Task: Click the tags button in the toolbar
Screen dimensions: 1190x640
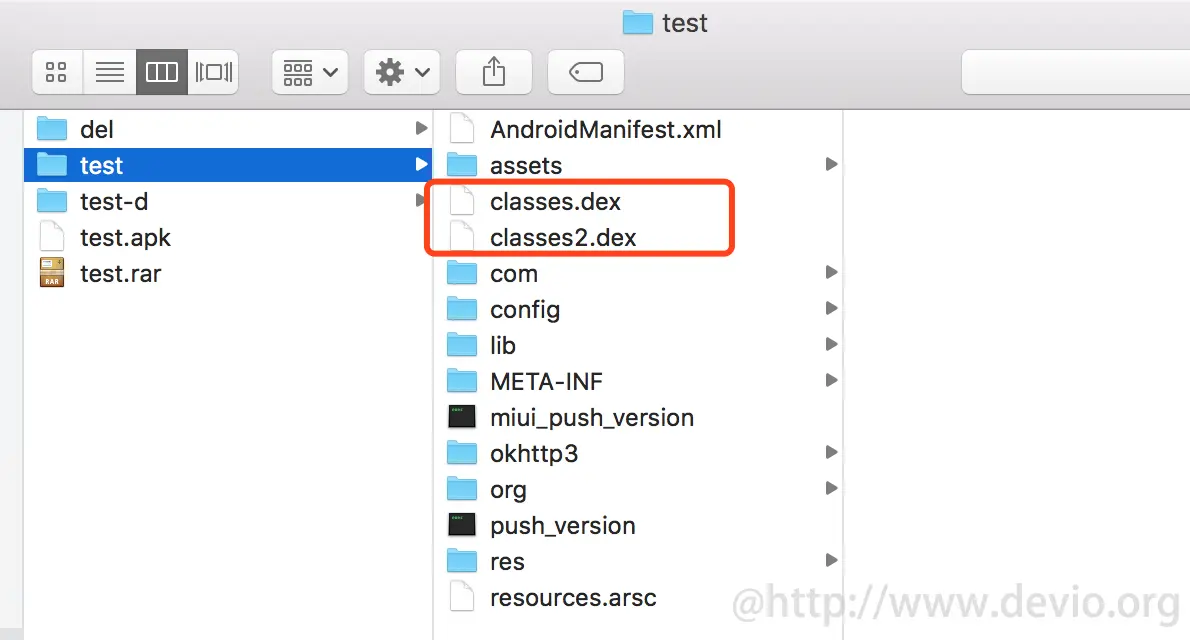Action: click(585, 71)
